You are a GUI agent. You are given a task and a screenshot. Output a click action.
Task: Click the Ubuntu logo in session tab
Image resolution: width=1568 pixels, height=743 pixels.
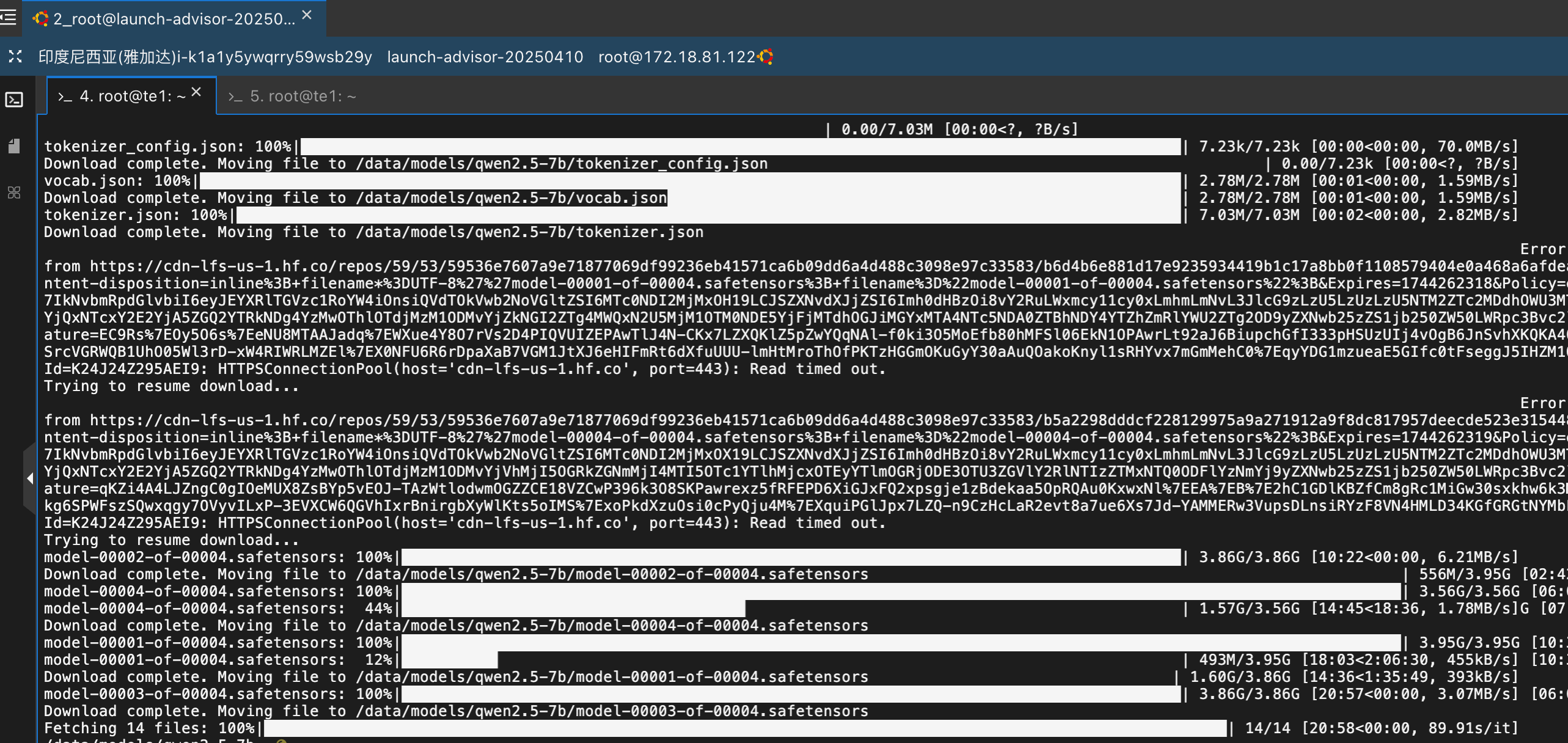click(41, 19)
